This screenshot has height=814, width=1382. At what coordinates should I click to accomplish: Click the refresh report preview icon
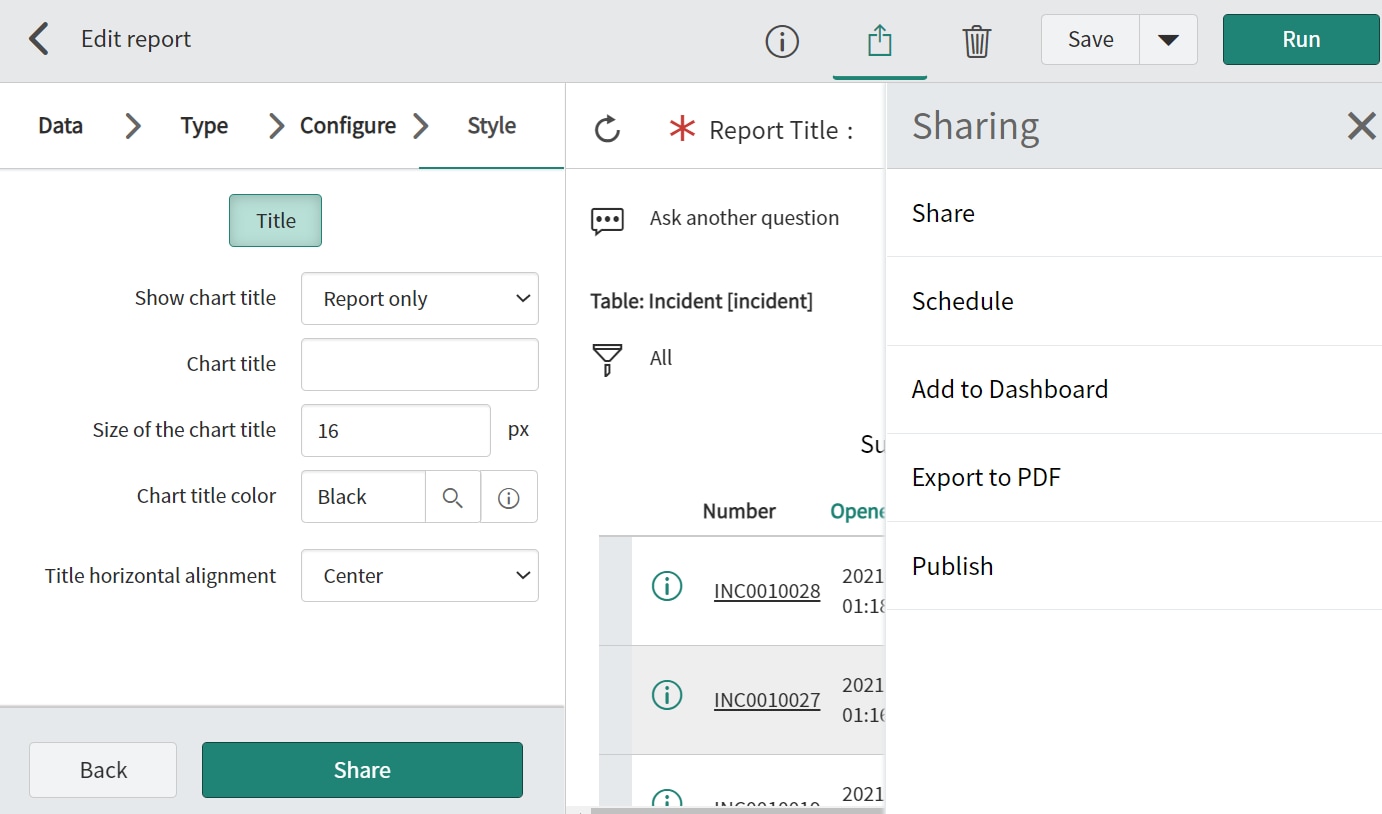608,129
